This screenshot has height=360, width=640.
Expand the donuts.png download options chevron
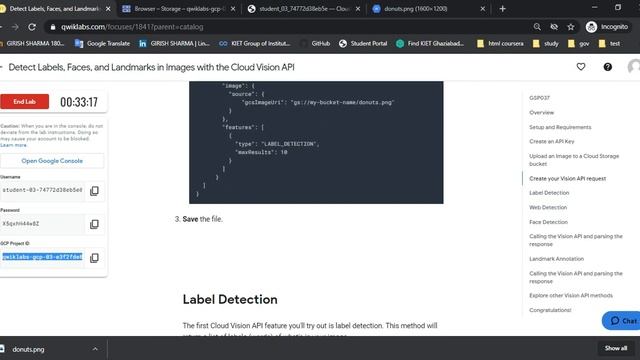tap(95, 349)
